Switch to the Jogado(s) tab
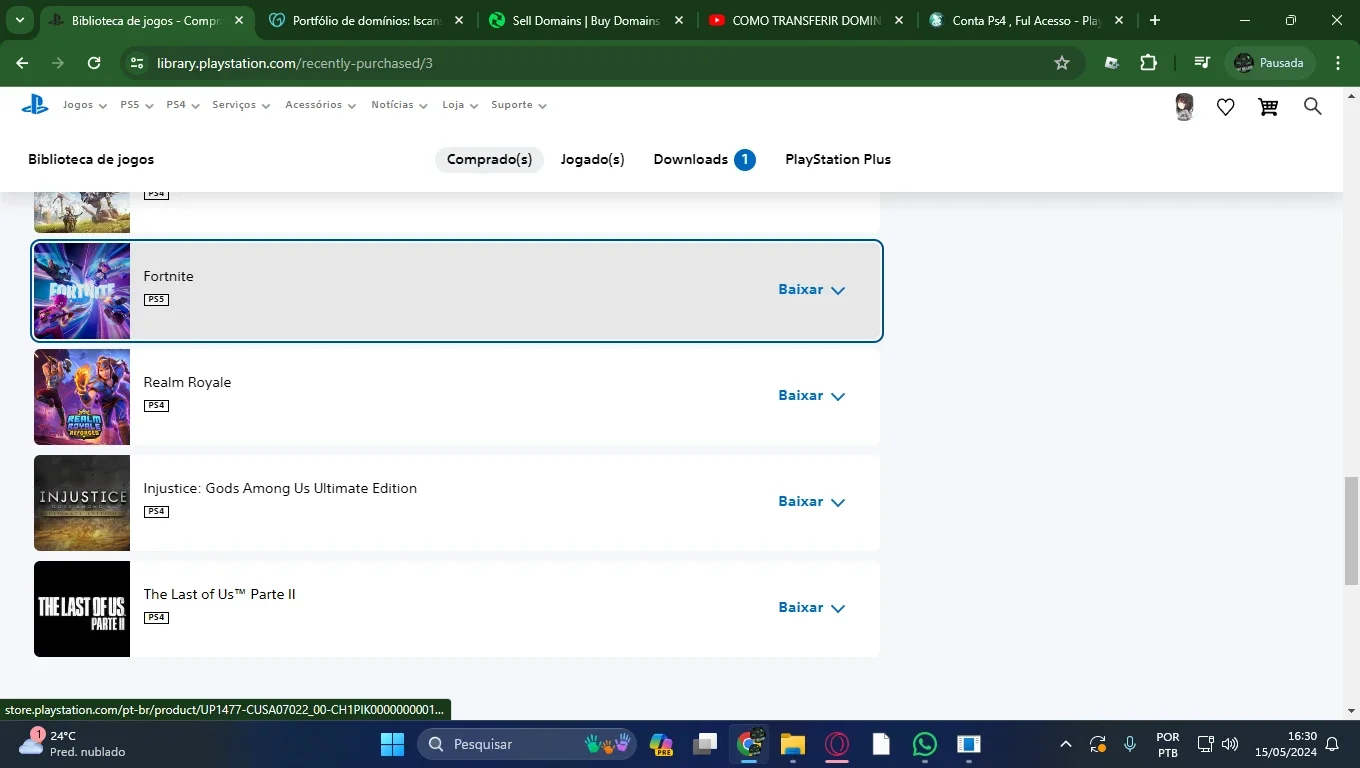 (x=592, y=160)
